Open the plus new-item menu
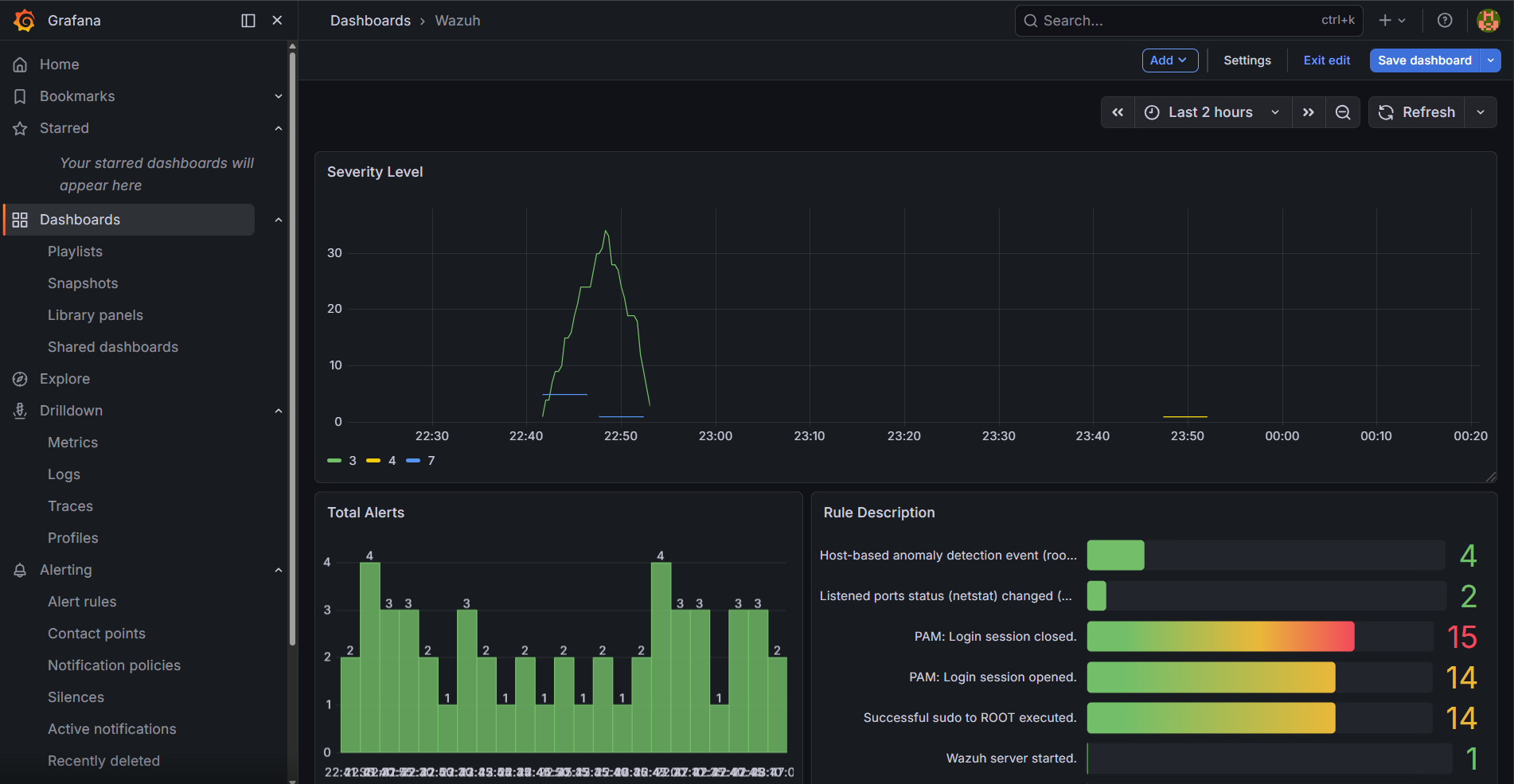This screenshot has height=784, width=1514. tap(1392, 21)
